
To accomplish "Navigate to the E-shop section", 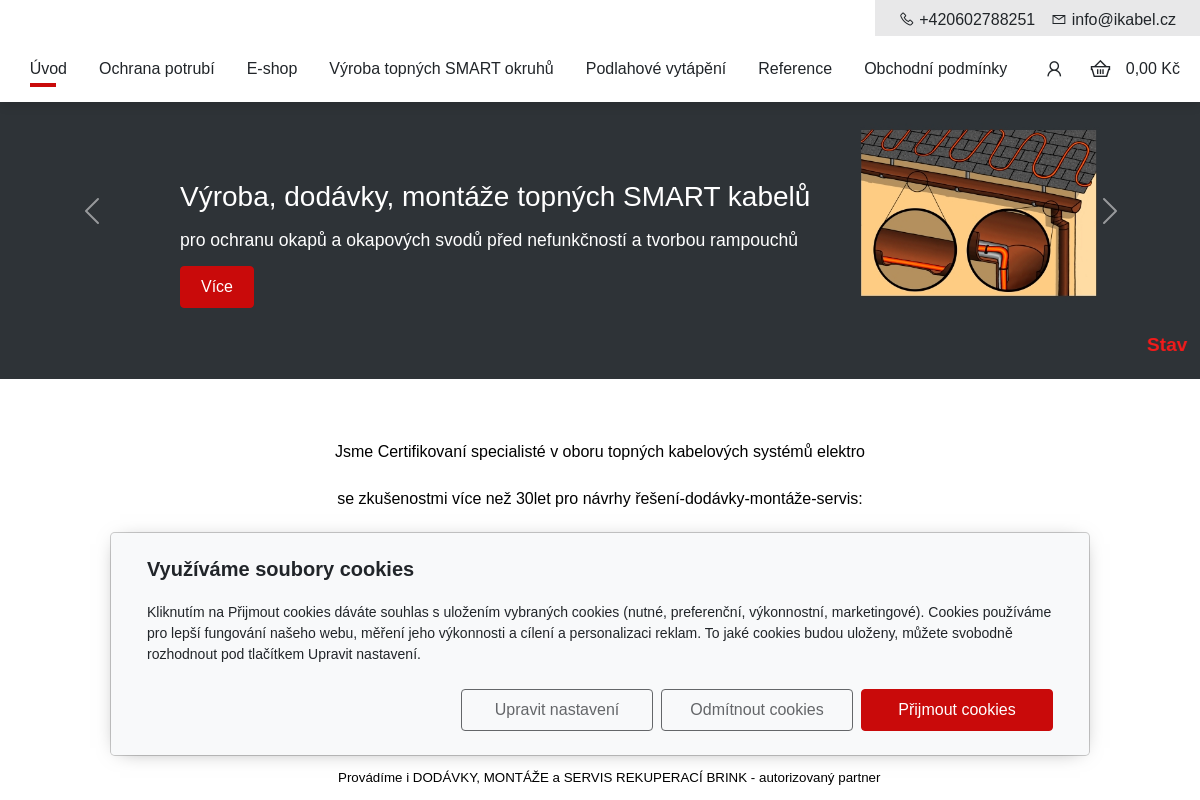I will pos(271,68).
